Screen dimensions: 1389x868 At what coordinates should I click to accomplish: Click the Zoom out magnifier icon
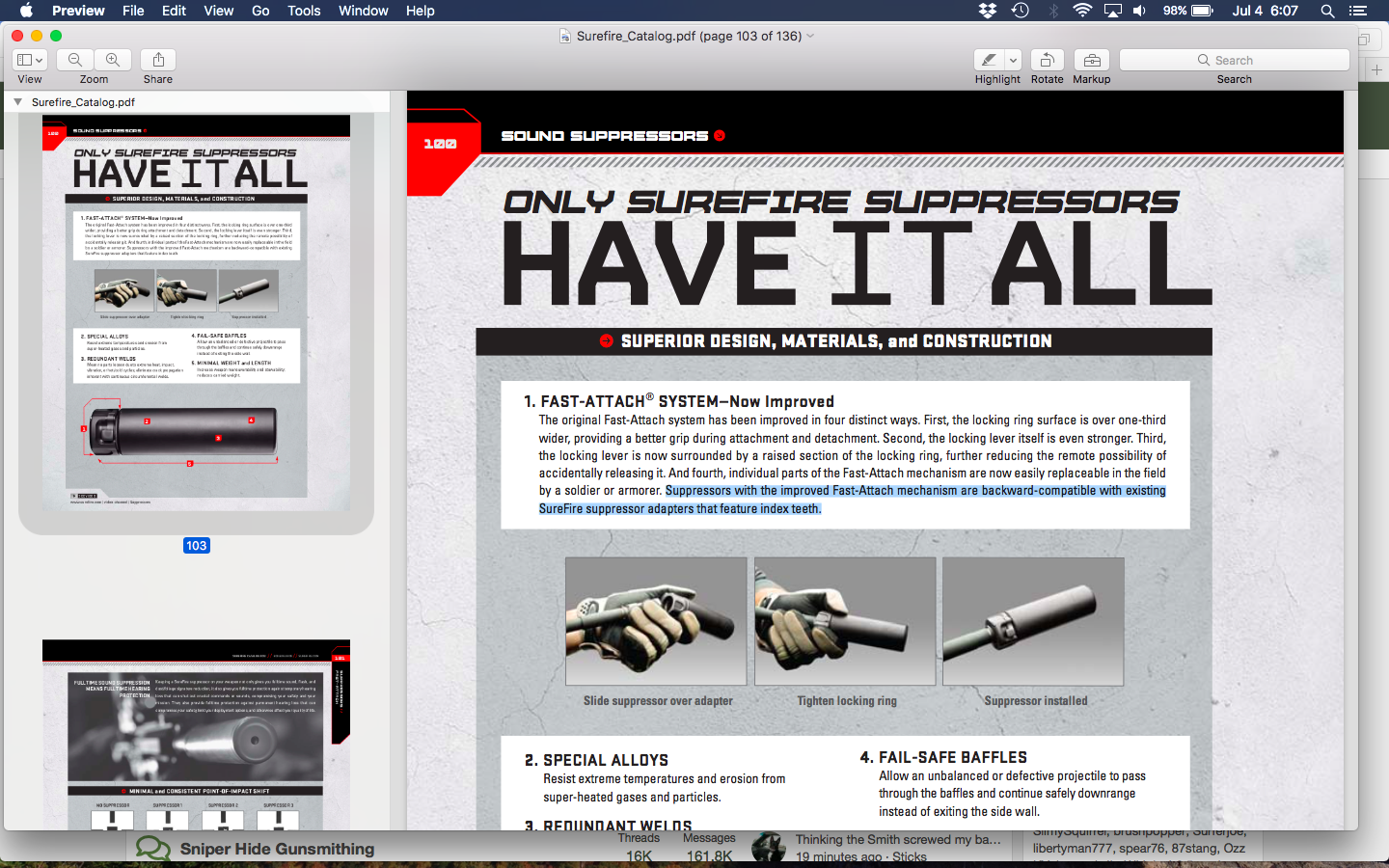pyautogui.click(x=75, y=60)
